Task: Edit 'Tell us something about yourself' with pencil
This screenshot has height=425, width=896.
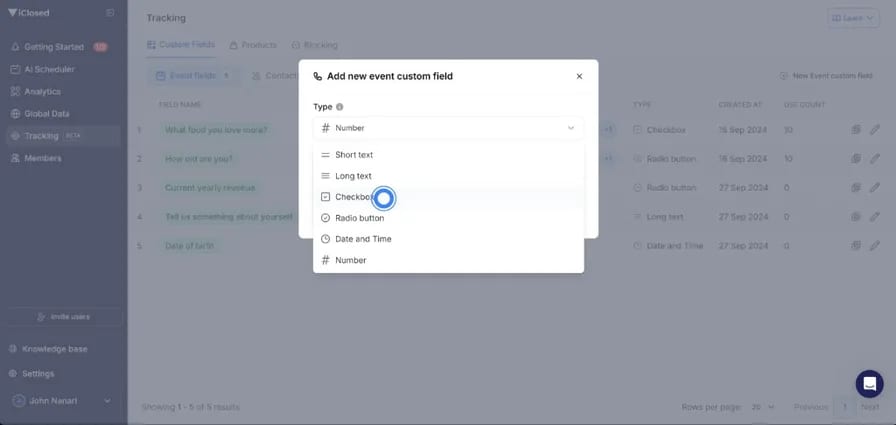Action: click(875, 216)
